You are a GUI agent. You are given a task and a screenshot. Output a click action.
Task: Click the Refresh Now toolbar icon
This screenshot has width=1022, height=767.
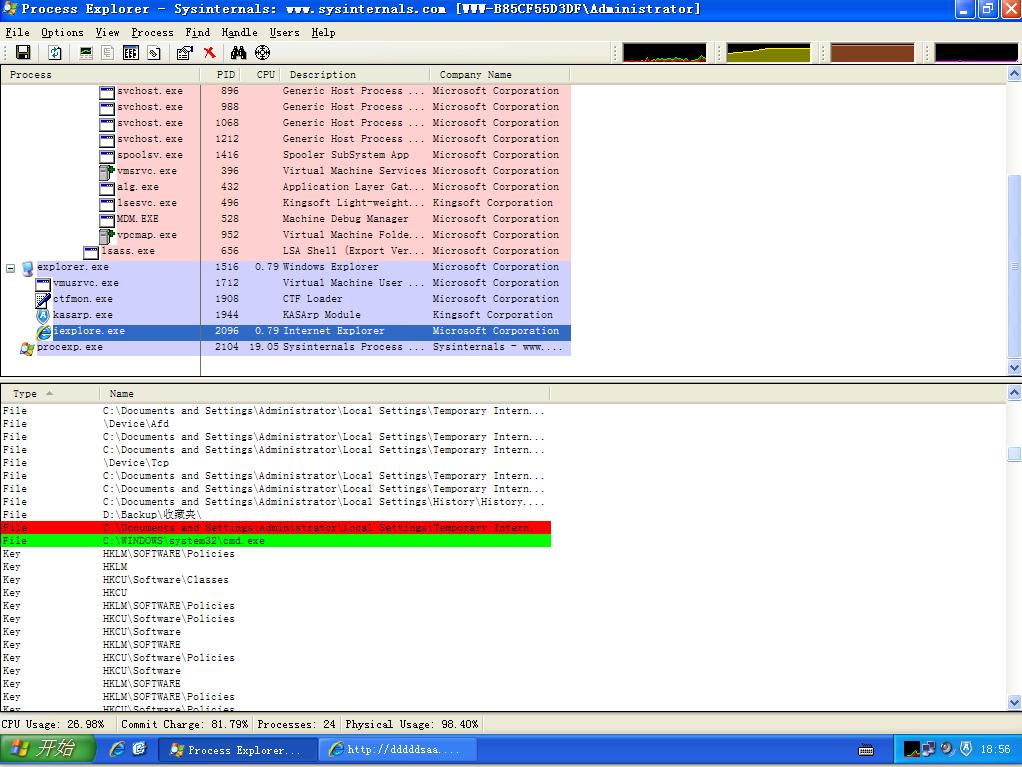(x=55, y=53)
